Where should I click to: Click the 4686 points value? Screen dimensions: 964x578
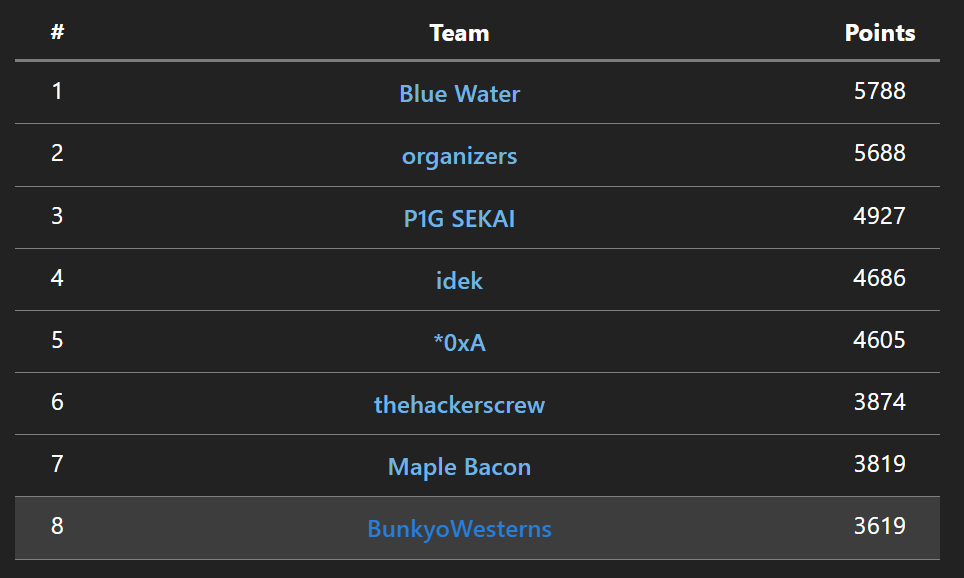click(x=879, y=278)
